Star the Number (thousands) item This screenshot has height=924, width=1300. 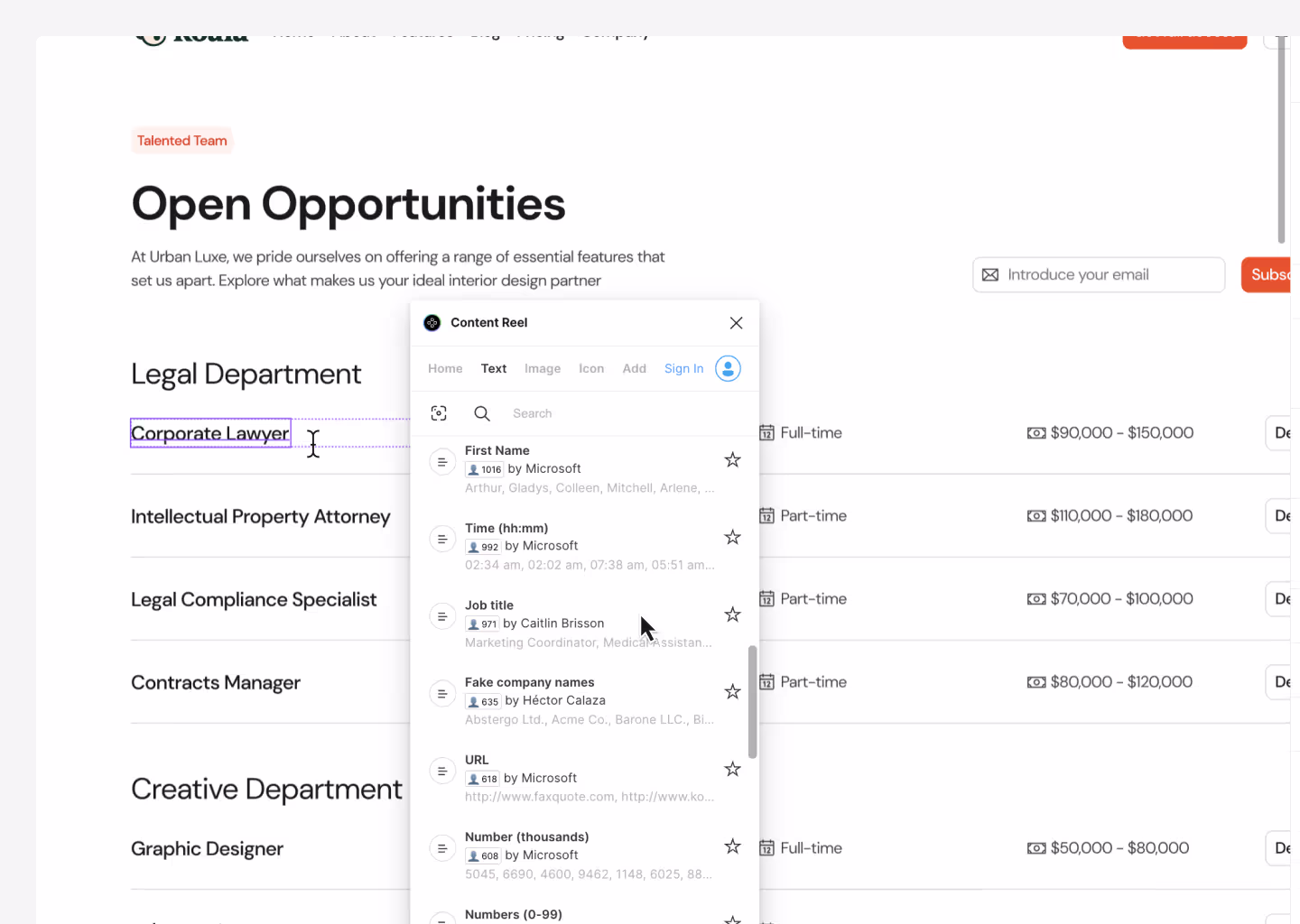(x=733, y=846)
